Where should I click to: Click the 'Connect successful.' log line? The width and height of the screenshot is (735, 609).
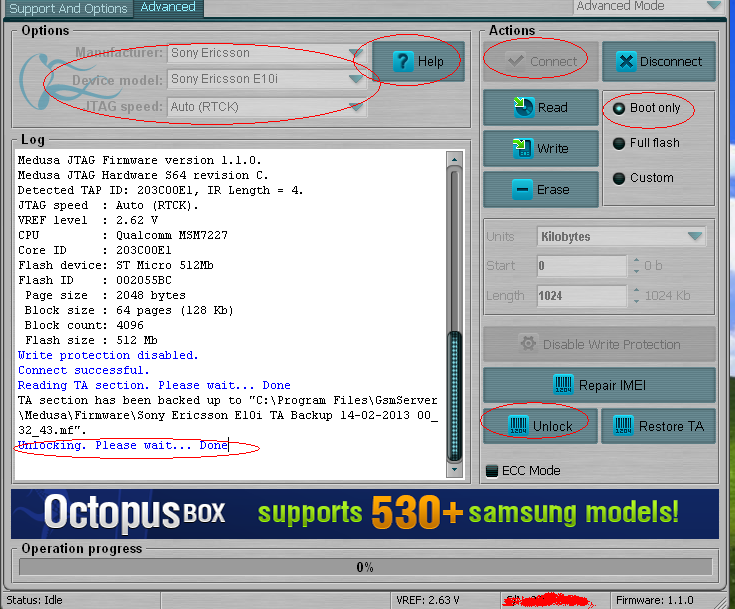pos(83,370)
